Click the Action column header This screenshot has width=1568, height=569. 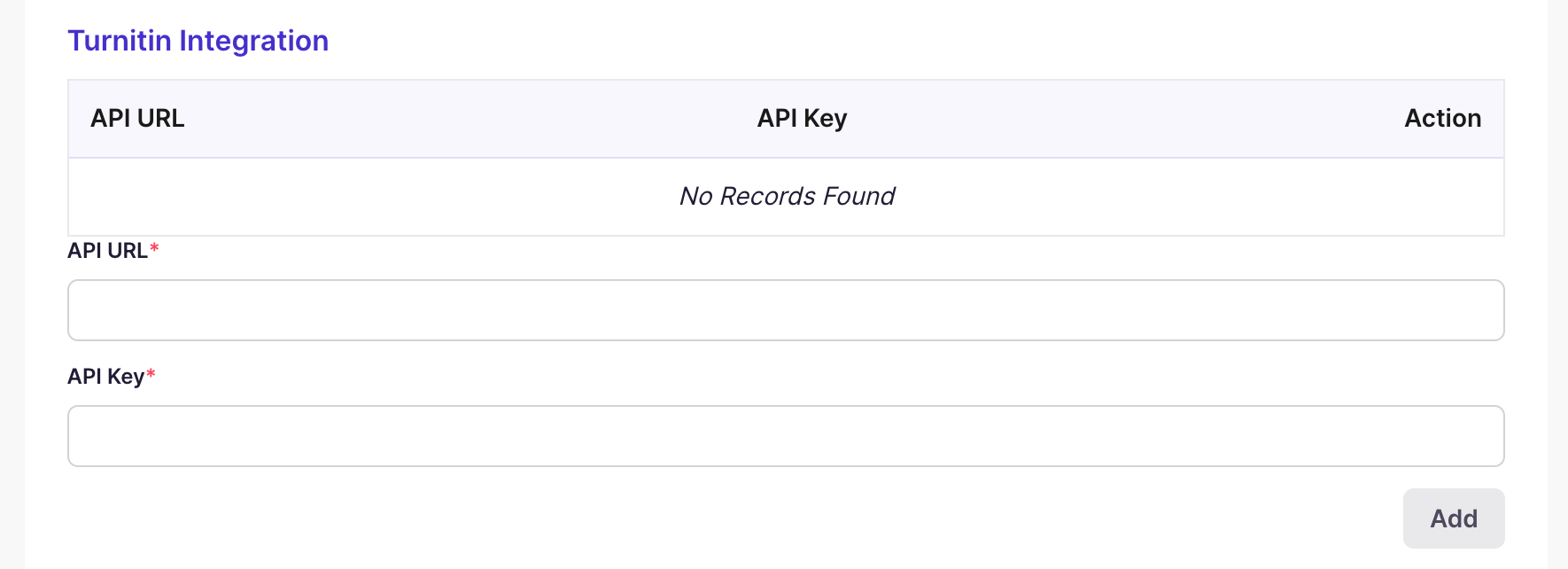click(x=1442, y=118)
